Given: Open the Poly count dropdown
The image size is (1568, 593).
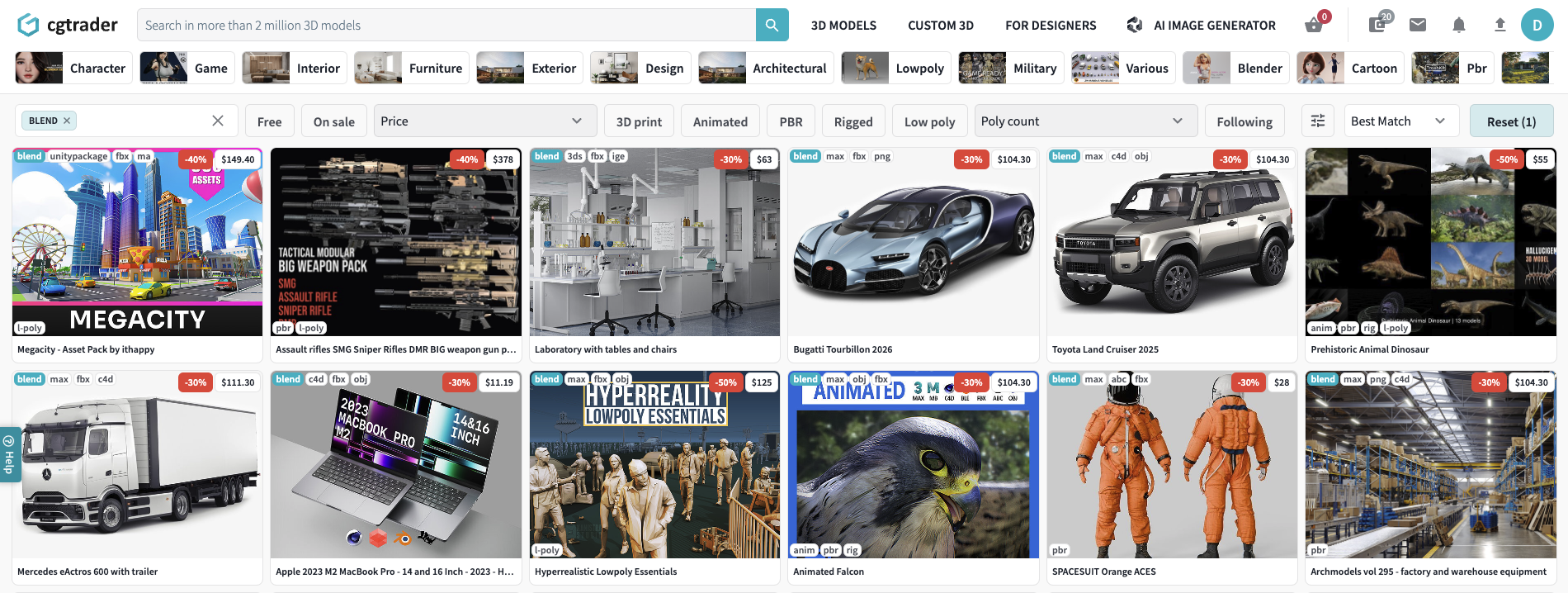Looking at the screenshot, I should click(x=1086, y=121).
